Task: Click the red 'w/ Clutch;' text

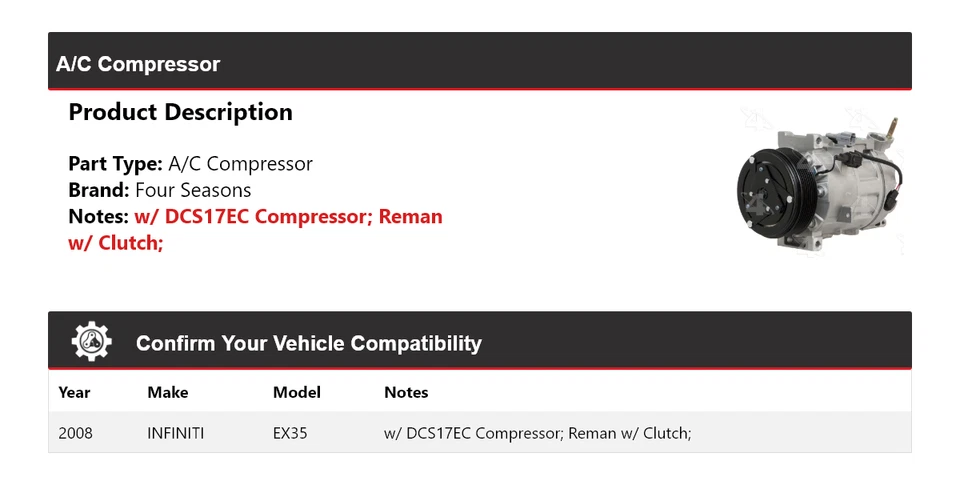Action: (x=115, y=242)
